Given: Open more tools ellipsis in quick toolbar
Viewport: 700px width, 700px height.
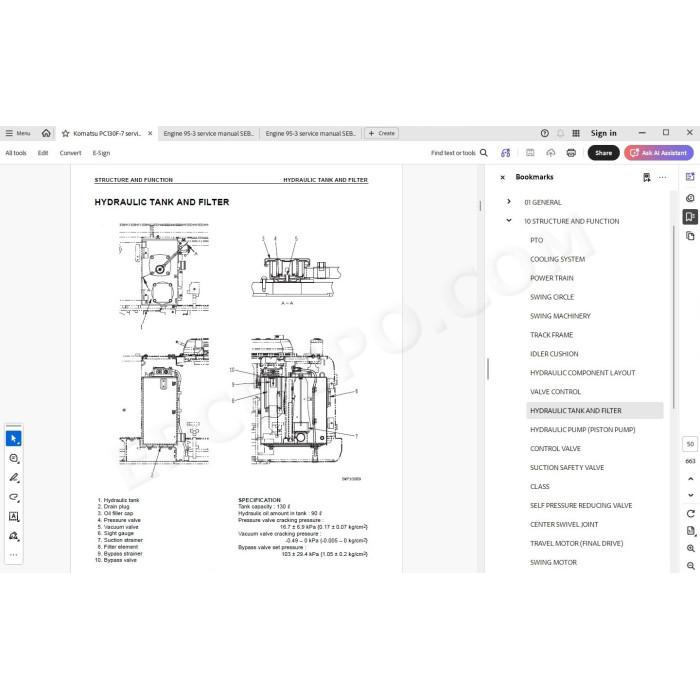Looking at the screenshot, I should [14, 555].
